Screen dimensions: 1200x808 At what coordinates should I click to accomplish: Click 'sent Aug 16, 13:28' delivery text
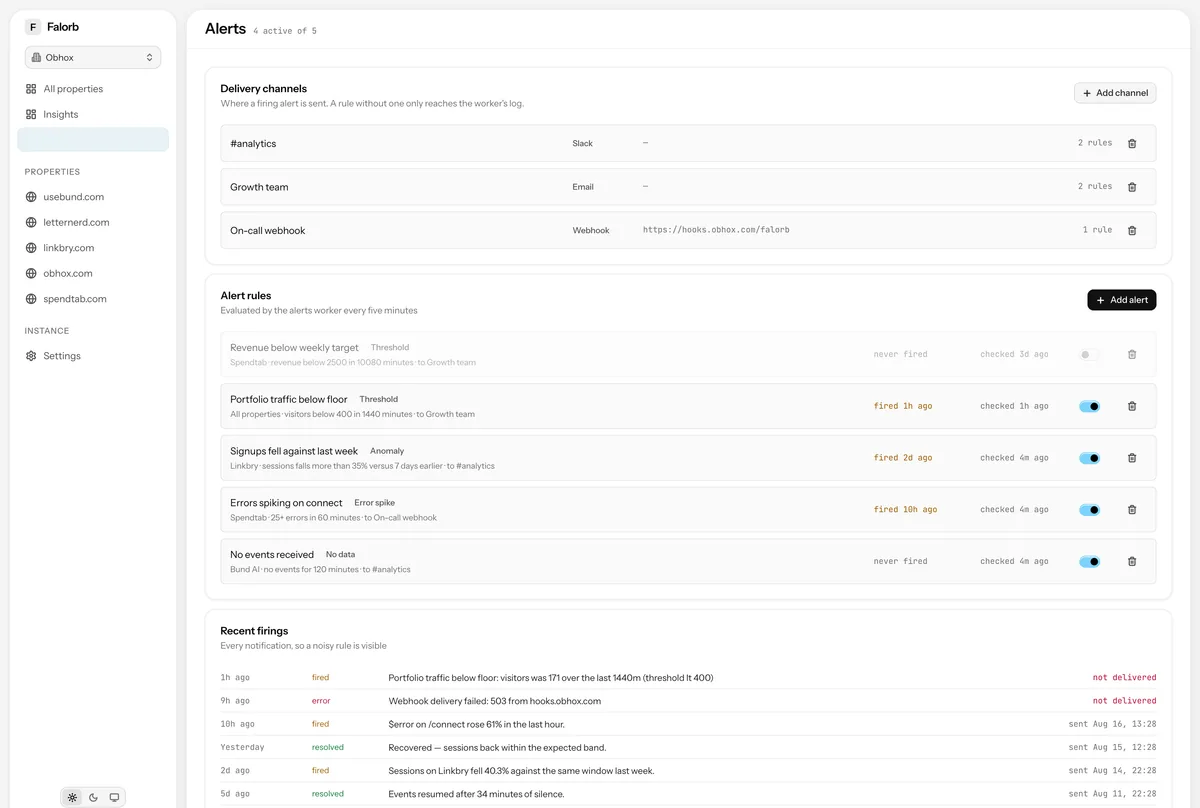[x=1112, y=724]
